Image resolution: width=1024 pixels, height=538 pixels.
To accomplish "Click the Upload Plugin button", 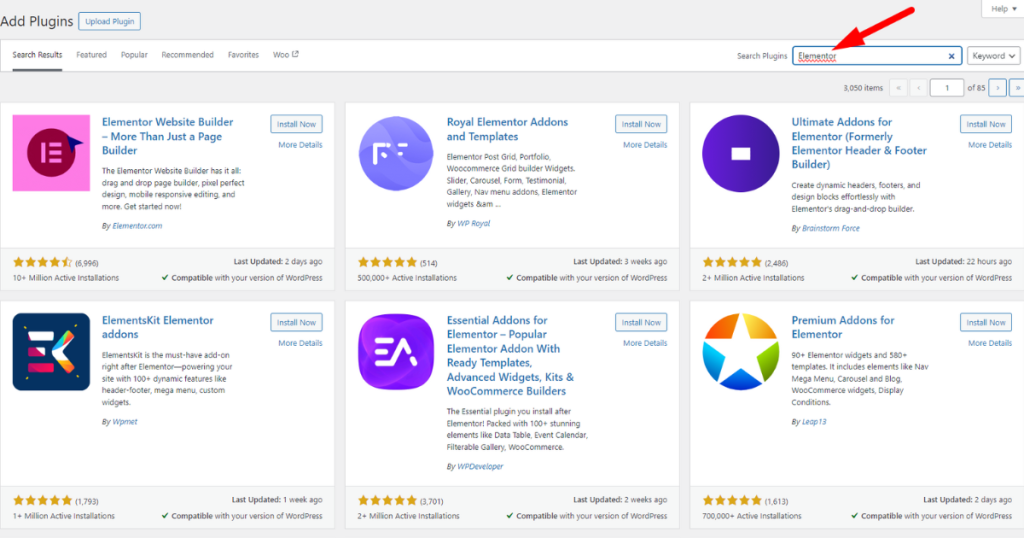I will tap(109, 22).
